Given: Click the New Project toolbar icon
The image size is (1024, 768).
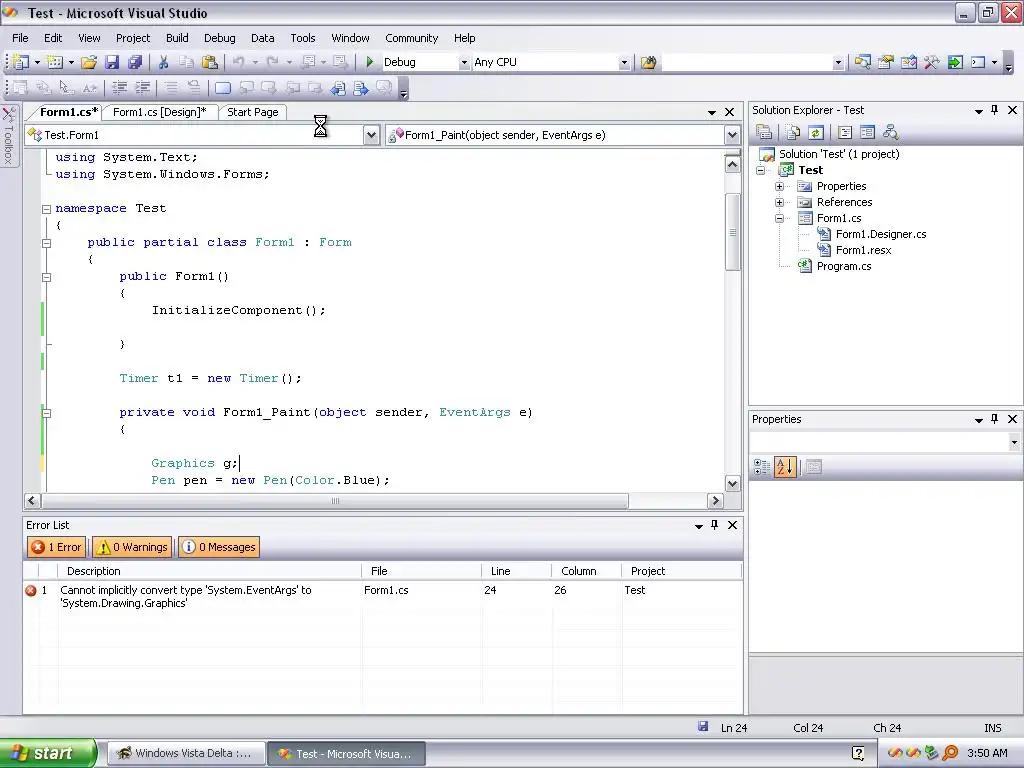Looking at the screenshot, I should pyautogui.click(x=21, y=62).
